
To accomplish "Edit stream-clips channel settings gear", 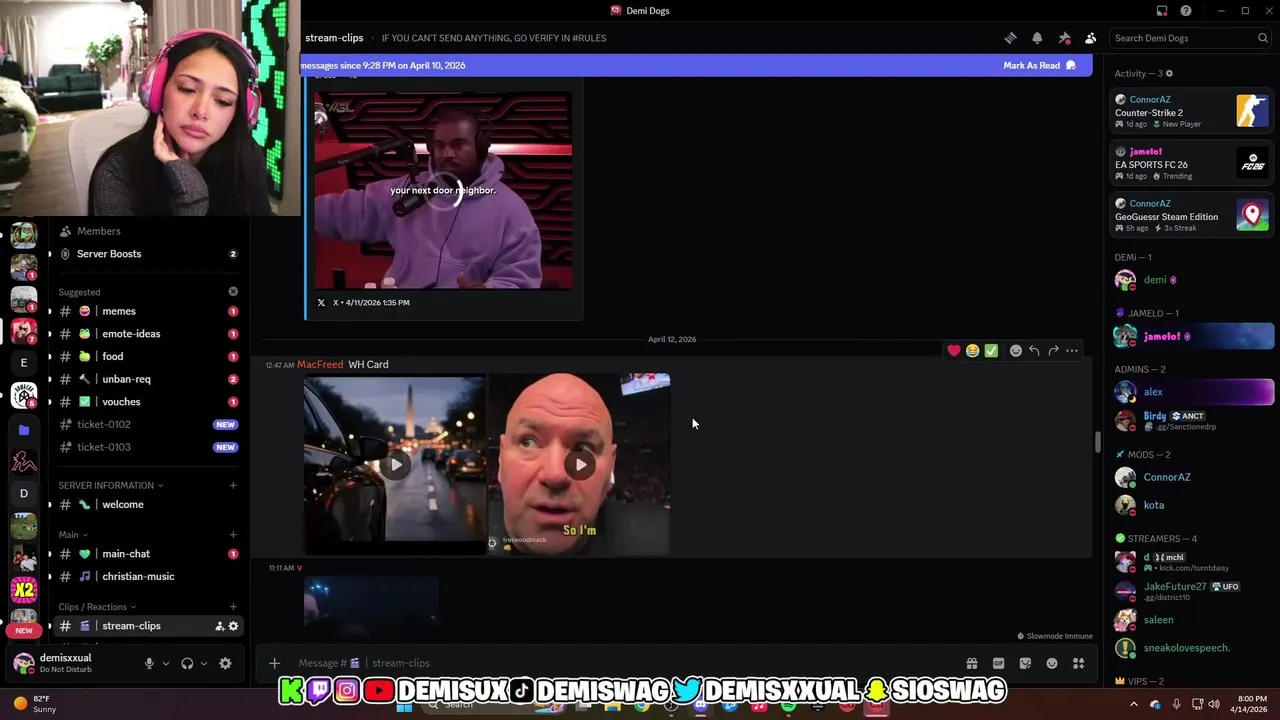I will (233, 626).
